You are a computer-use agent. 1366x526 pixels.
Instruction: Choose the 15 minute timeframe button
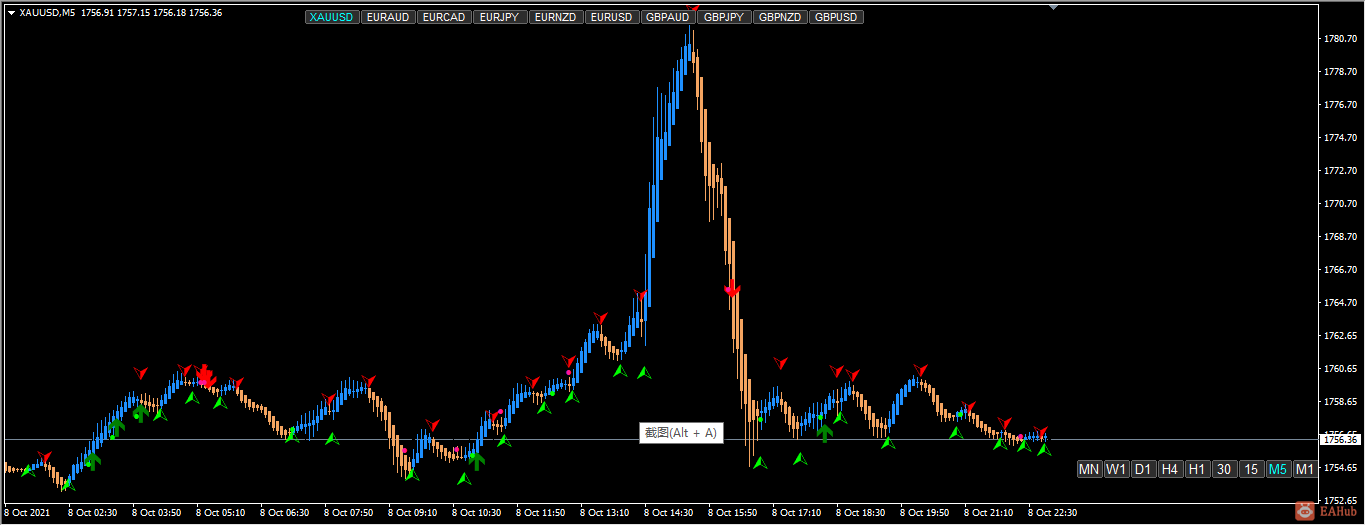[x=1251, y=469]
